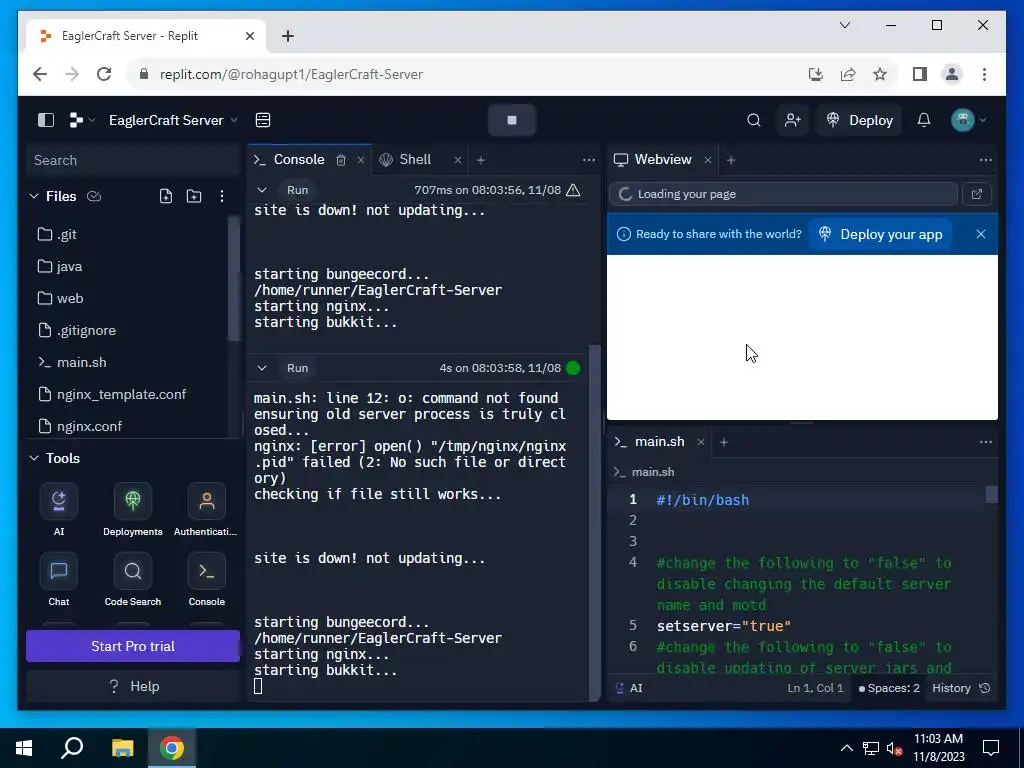Screen dimensions: 1024x768
Task: Open the Code Search tool
Action: 133,580
